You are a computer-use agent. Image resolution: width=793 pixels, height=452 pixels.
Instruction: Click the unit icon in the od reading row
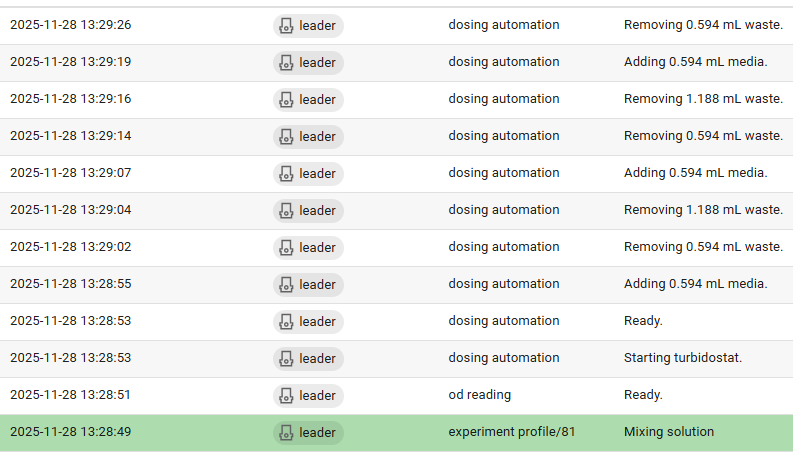[x=286, y=395]
